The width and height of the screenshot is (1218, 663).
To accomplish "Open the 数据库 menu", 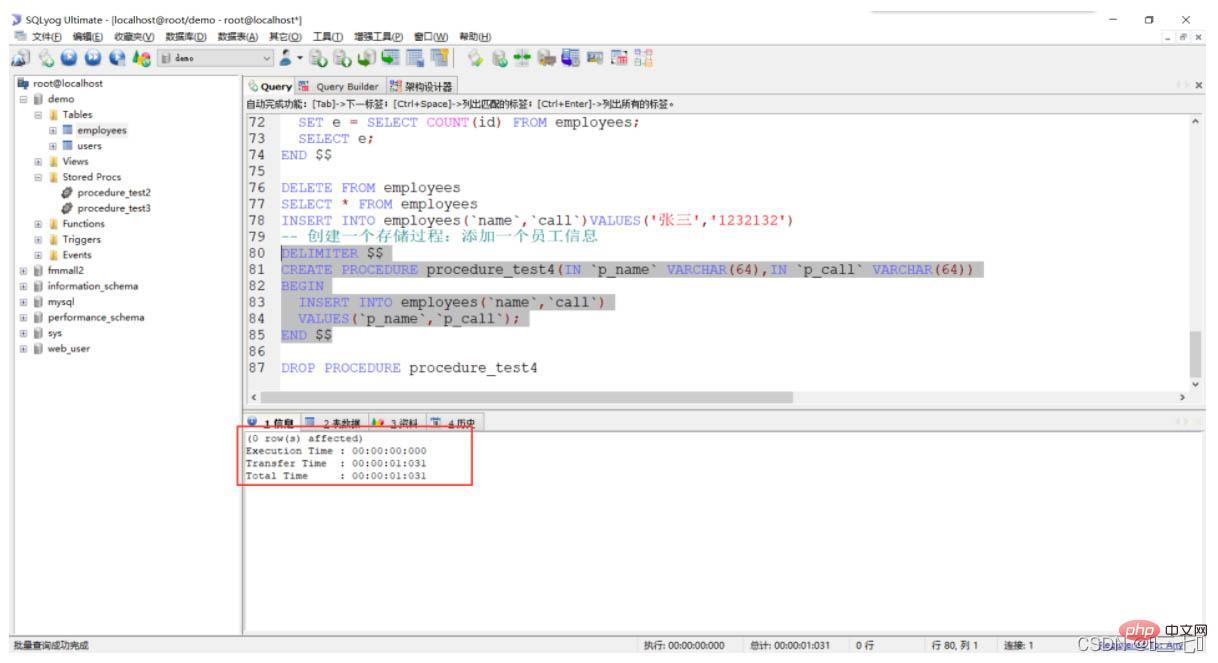I will click(x=185, y=37).
